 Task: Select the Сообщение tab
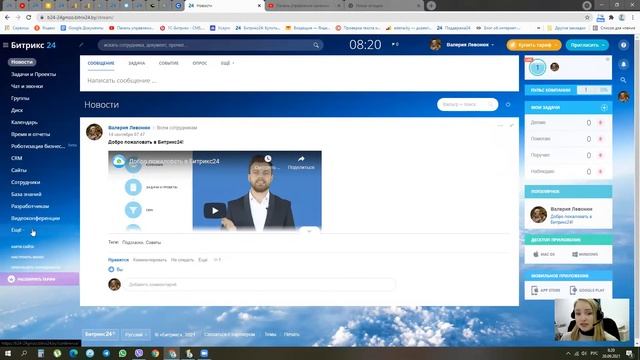pyautogui.click(x=101, y=63)
